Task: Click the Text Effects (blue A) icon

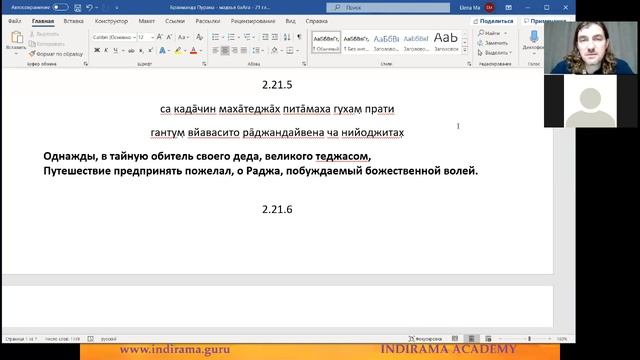Action: click(162, 51)
